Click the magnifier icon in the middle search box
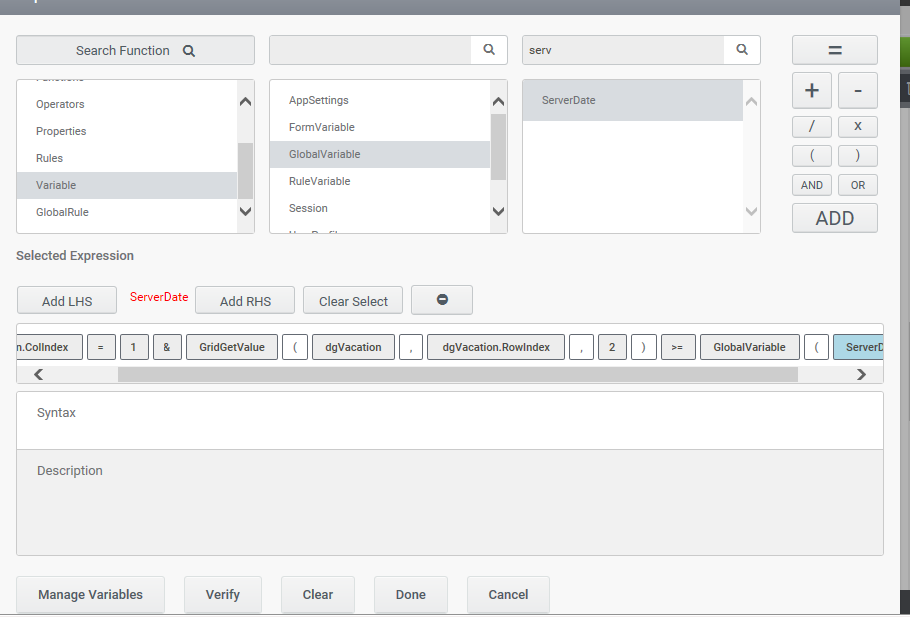This screenshot has width=910, height=617. coord(489,50)
